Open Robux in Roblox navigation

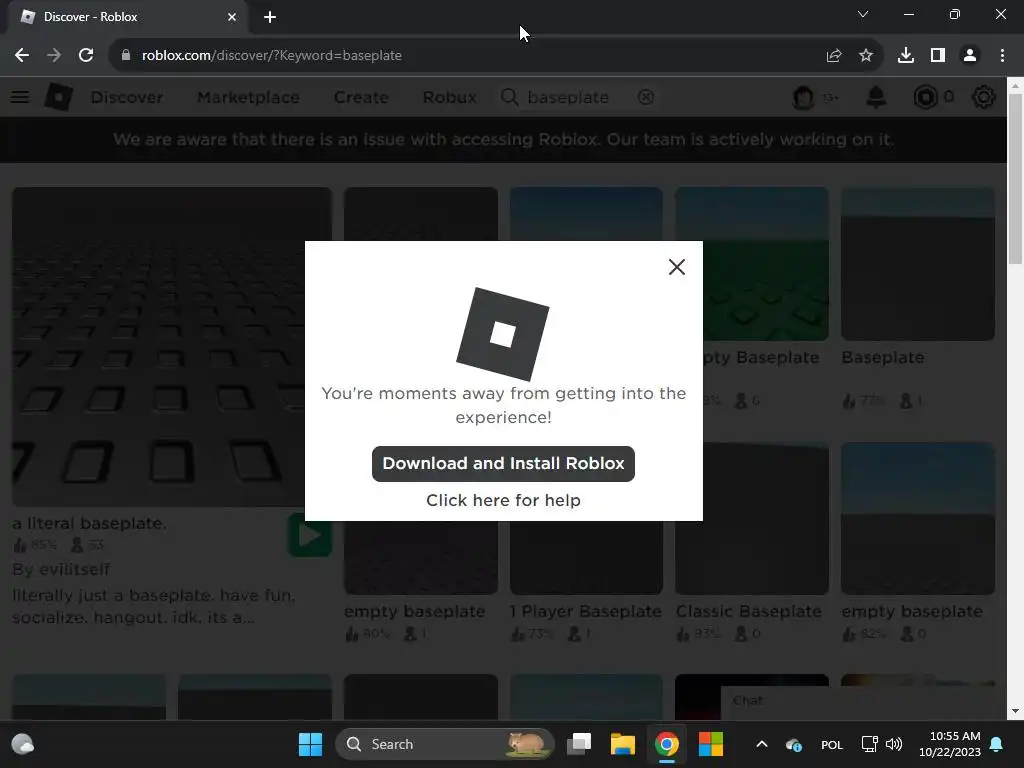click(449, 97)
